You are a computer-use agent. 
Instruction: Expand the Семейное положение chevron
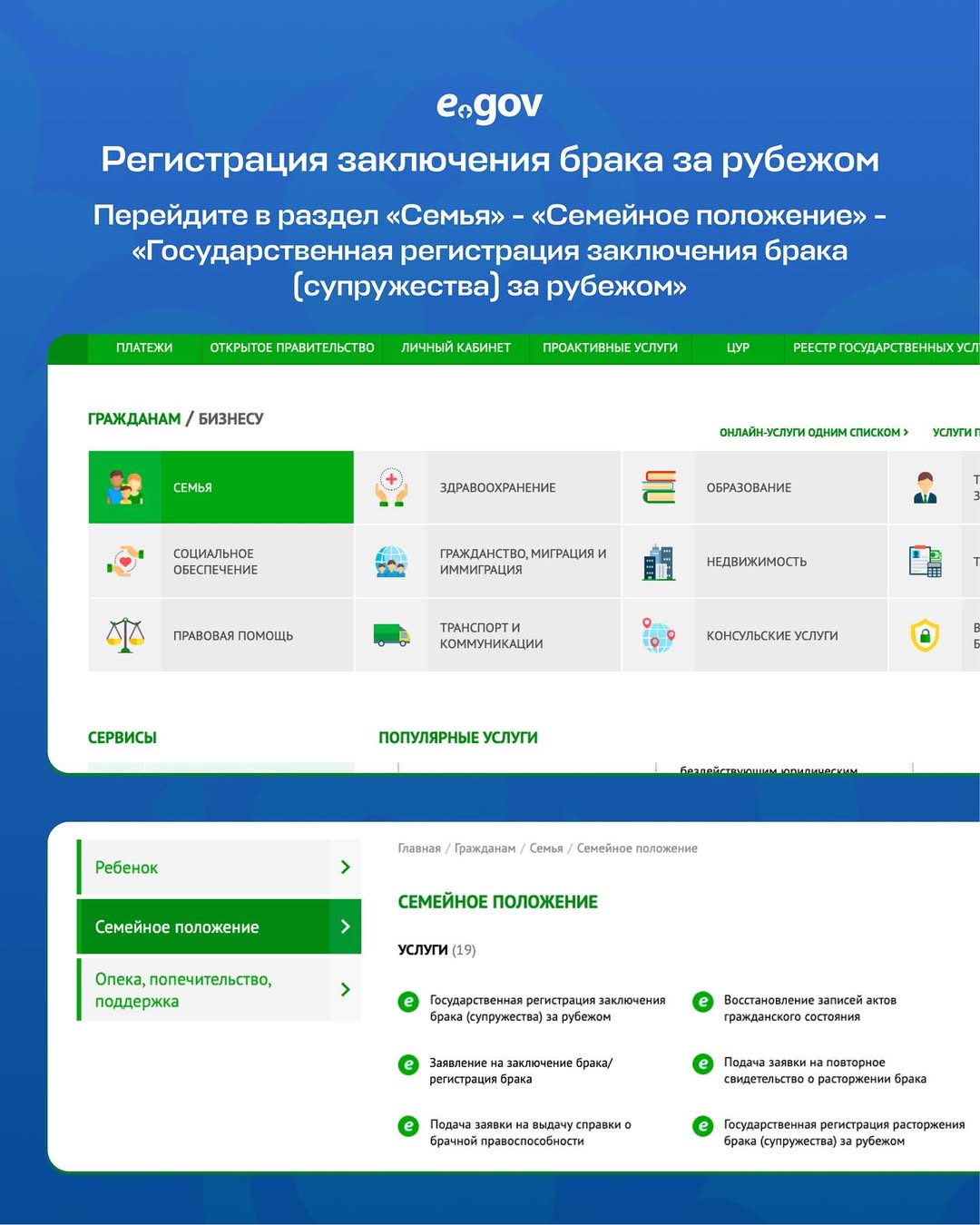click(345, 926)
